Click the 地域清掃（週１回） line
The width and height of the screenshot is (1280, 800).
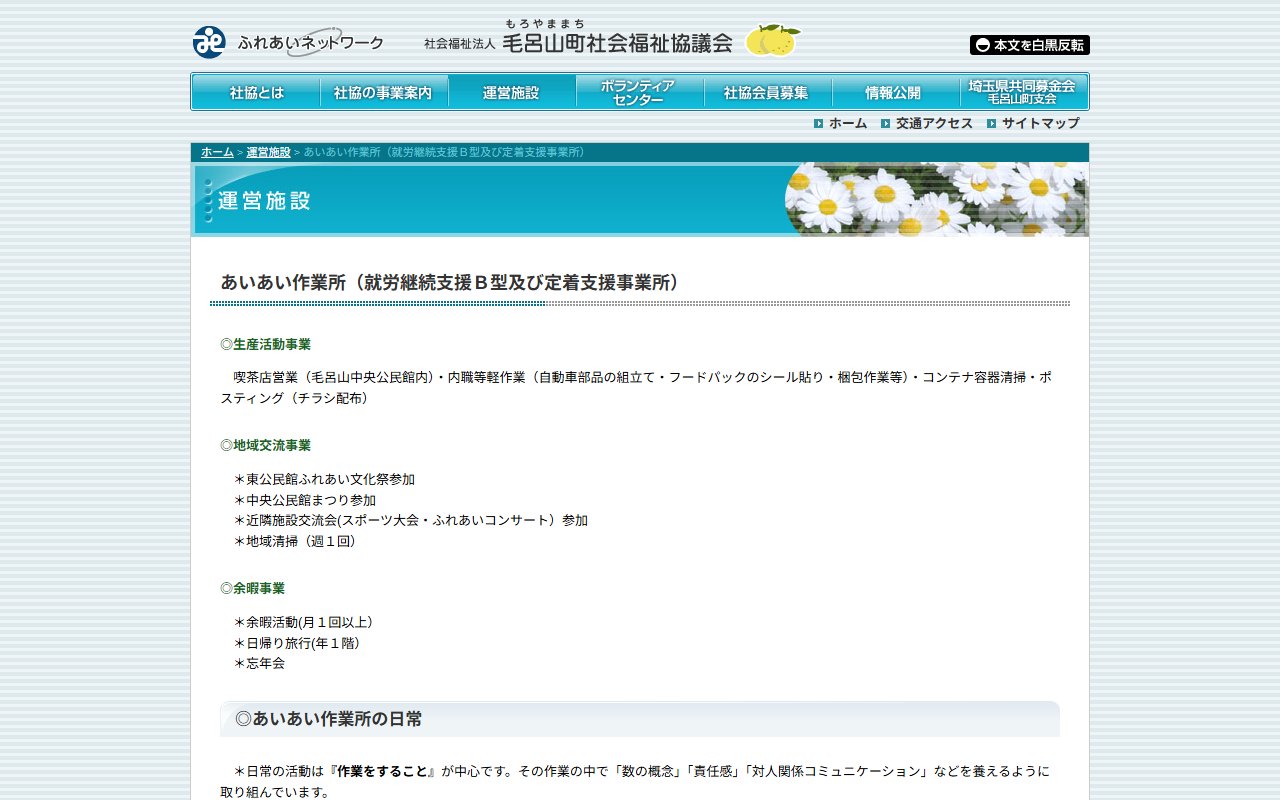294,541
